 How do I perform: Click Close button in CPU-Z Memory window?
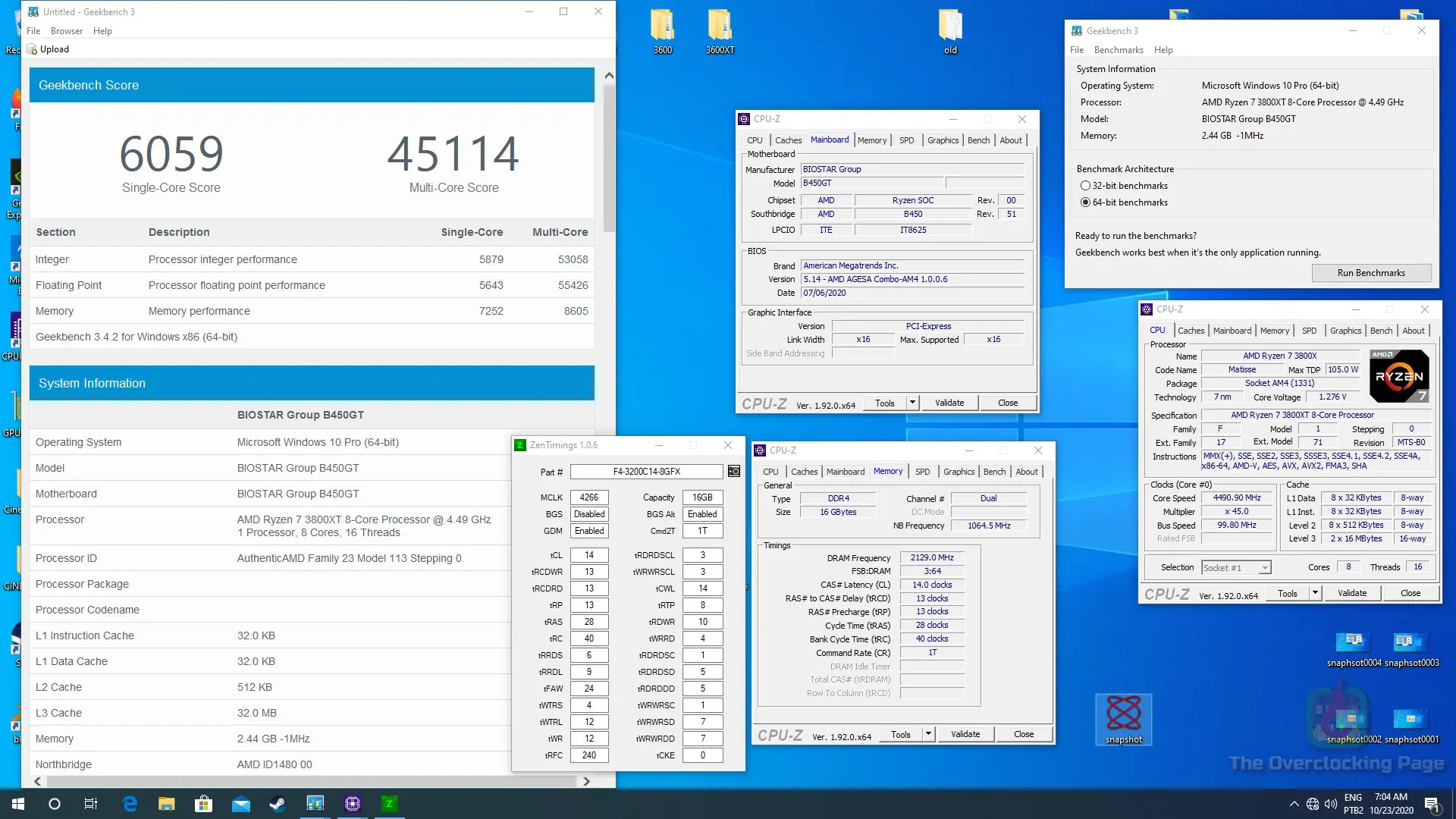1024,734
